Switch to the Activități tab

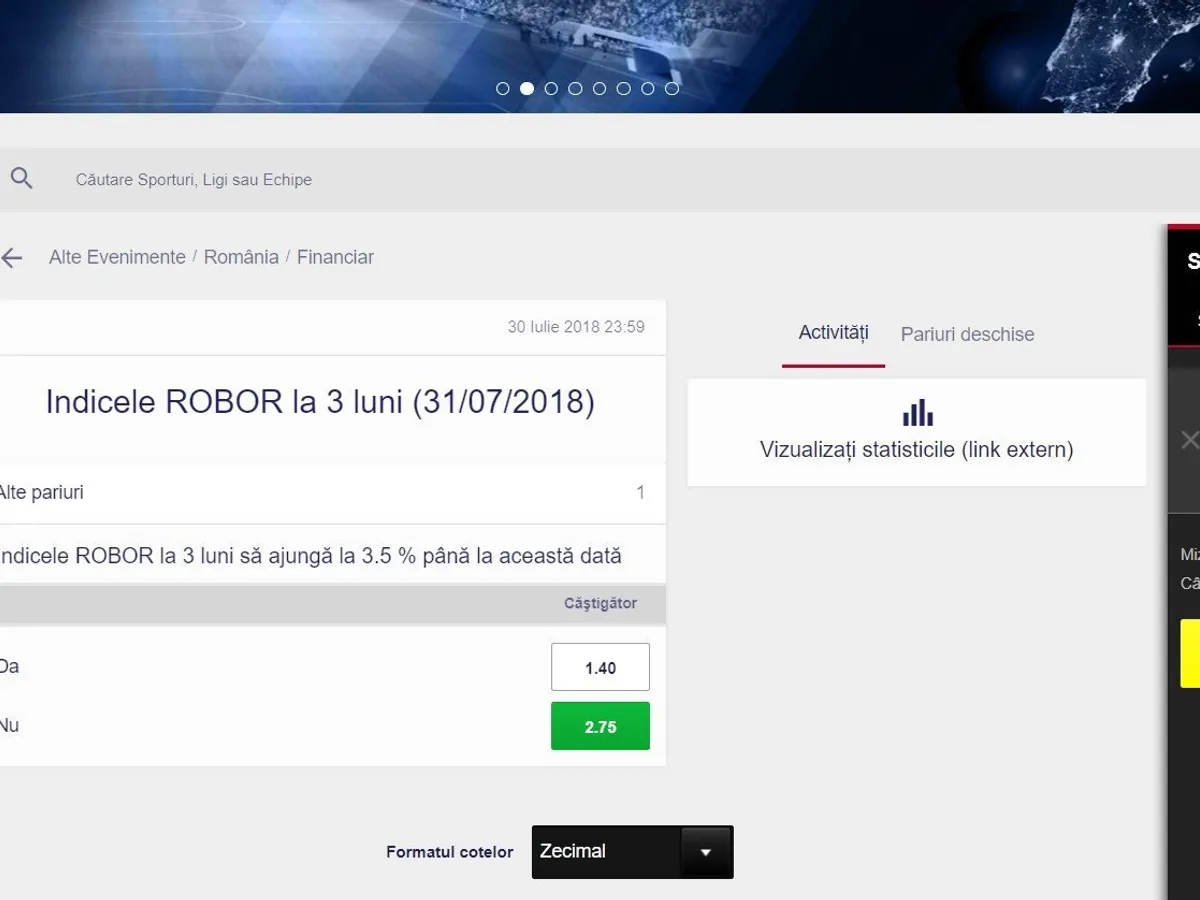pos(833,333)
